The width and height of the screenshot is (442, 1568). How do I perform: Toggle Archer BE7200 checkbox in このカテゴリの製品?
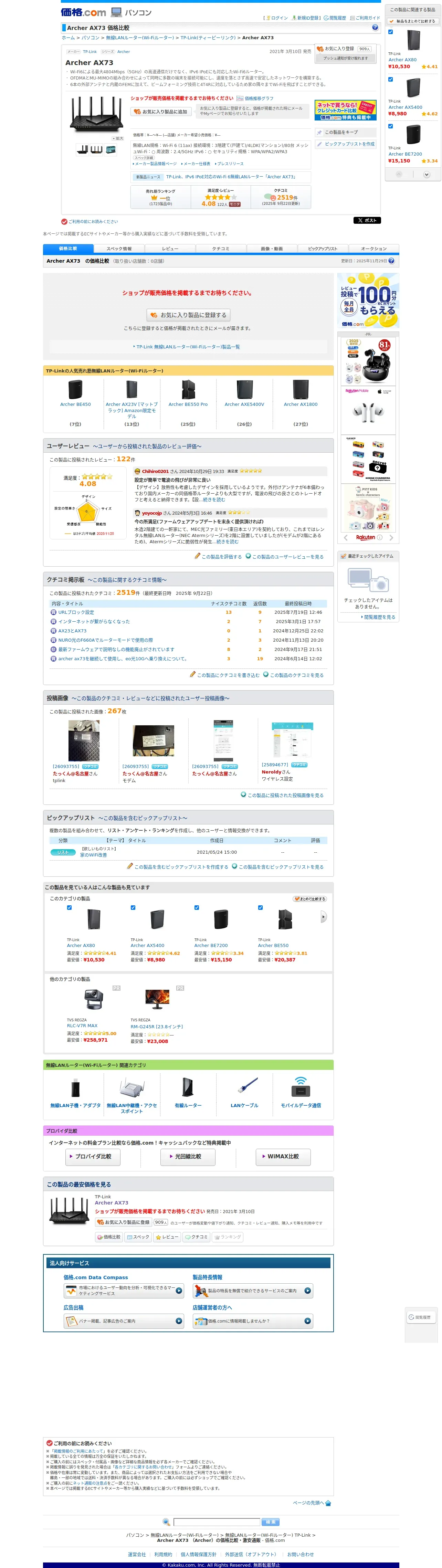tap(197, 907)
